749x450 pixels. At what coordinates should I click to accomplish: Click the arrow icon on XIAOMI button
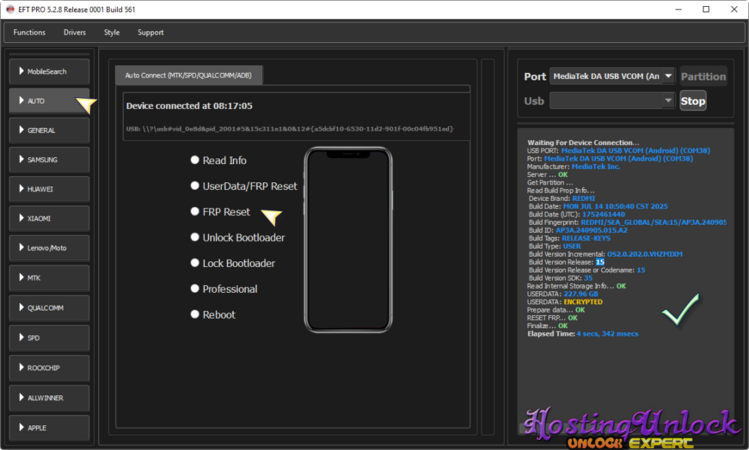pyautogui.click(x=20, y=218)
